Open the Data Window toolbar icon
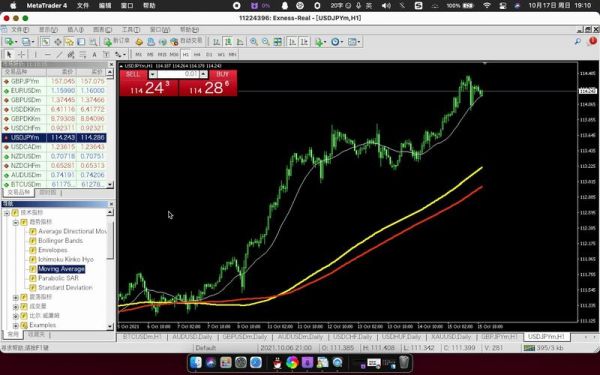Image resolution: width=600 pixels, height=375 pixels. (57, 42)
